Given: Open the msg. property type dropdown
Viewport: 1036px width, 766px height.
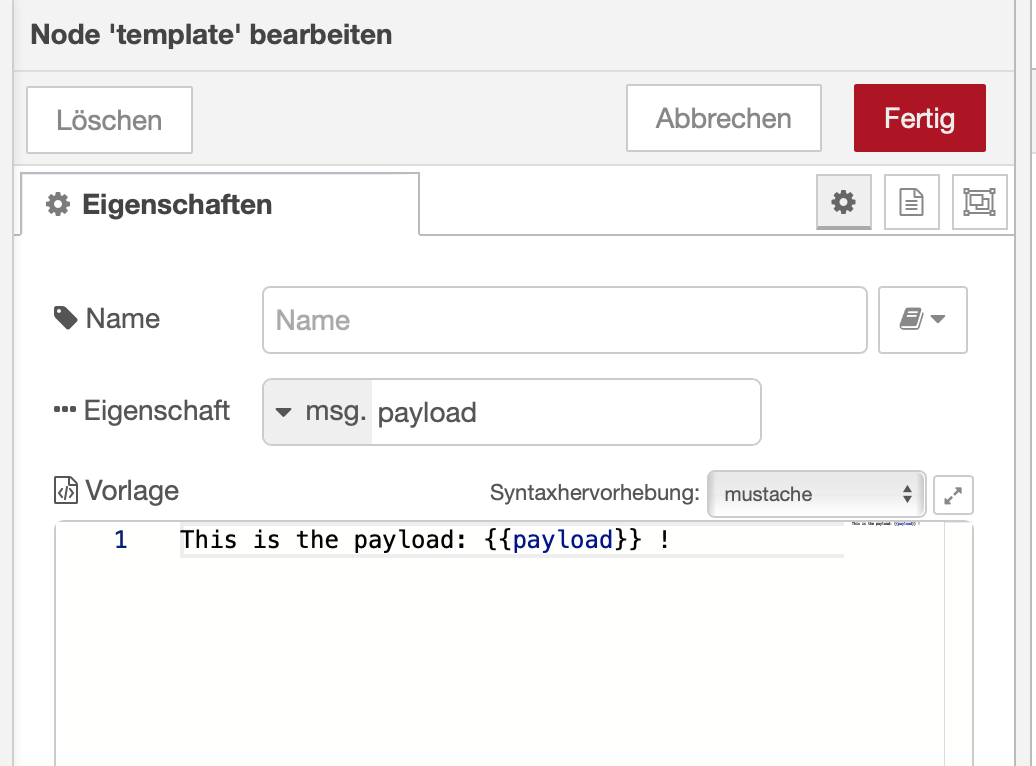Looking at the screenshot, I should click(316, 412).
